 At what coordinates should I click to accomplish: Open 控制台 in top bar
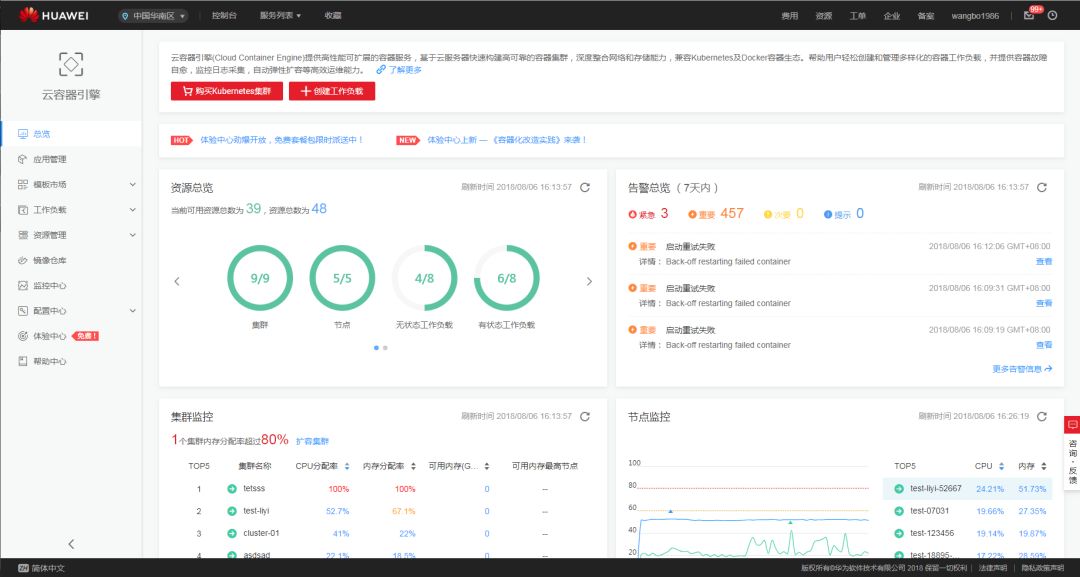[224, 15]
